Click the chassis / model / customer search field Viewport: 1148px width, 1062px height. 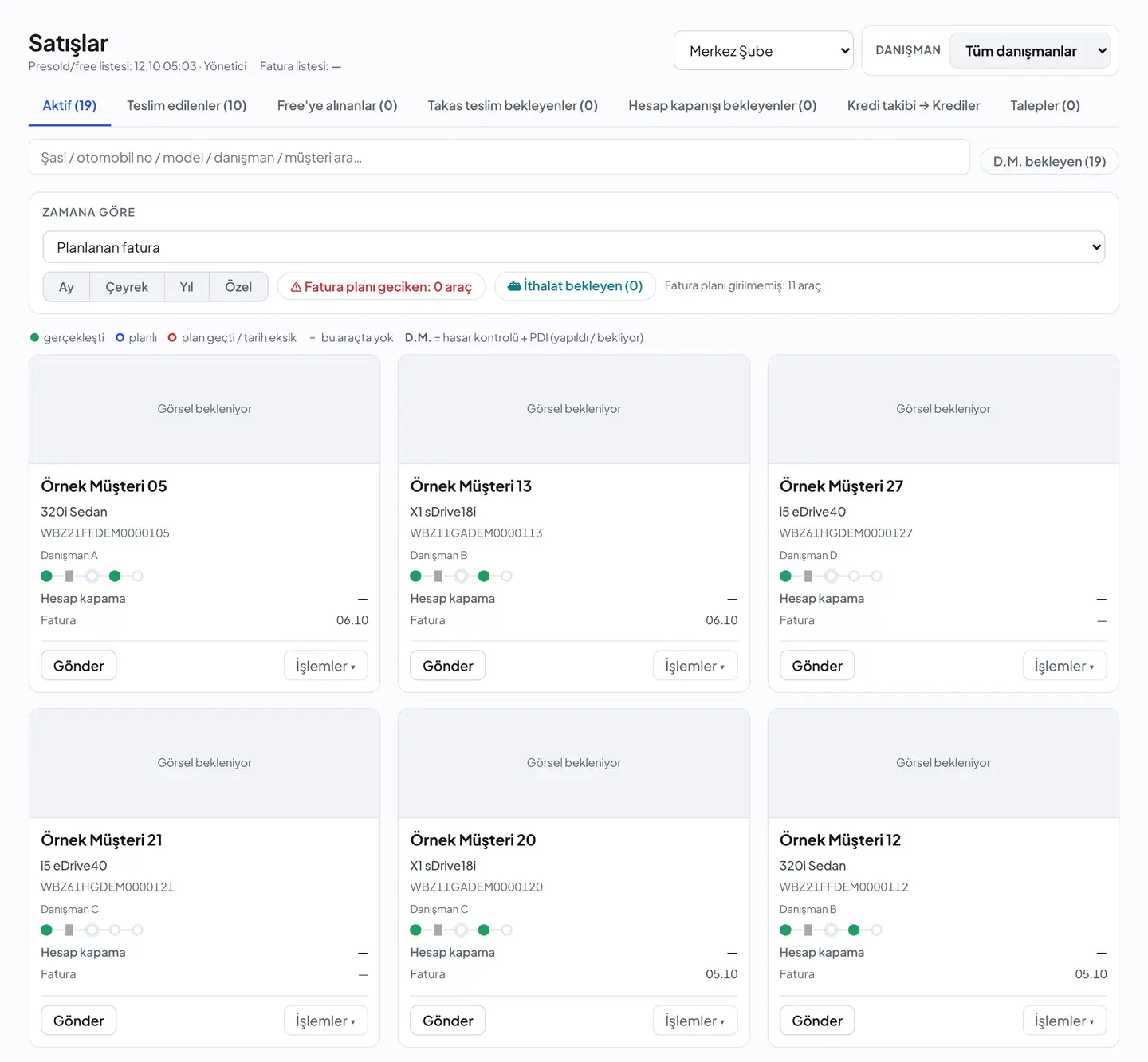click(x=499, y=157)
